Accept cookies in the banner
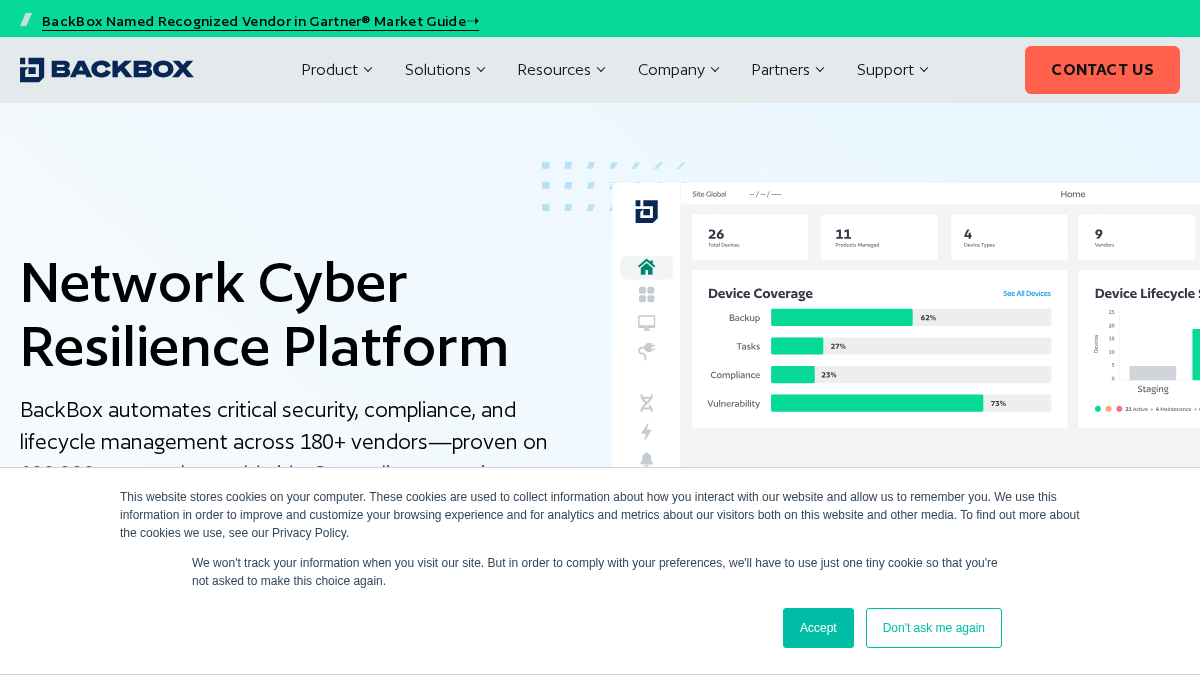 [818, 628]
